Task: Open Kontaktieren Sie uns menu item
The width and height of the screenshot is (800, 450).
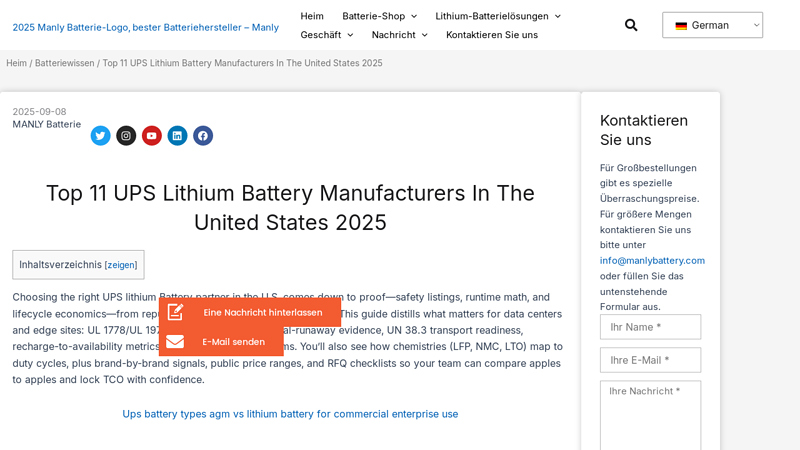Action: (x=492, y=35)
